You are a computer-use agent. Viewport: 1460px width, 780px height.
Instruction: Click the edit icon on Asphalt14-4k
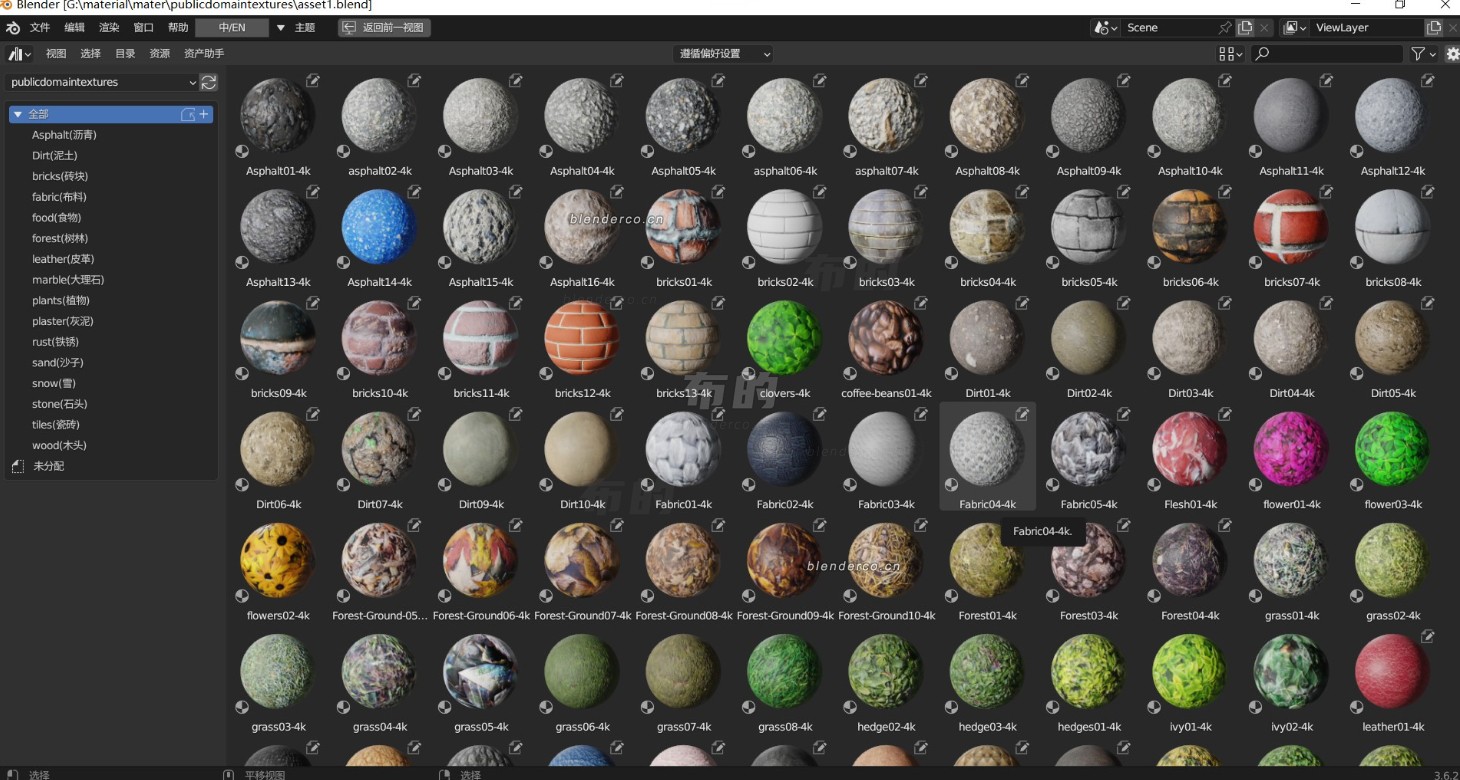tap(414, 191)
